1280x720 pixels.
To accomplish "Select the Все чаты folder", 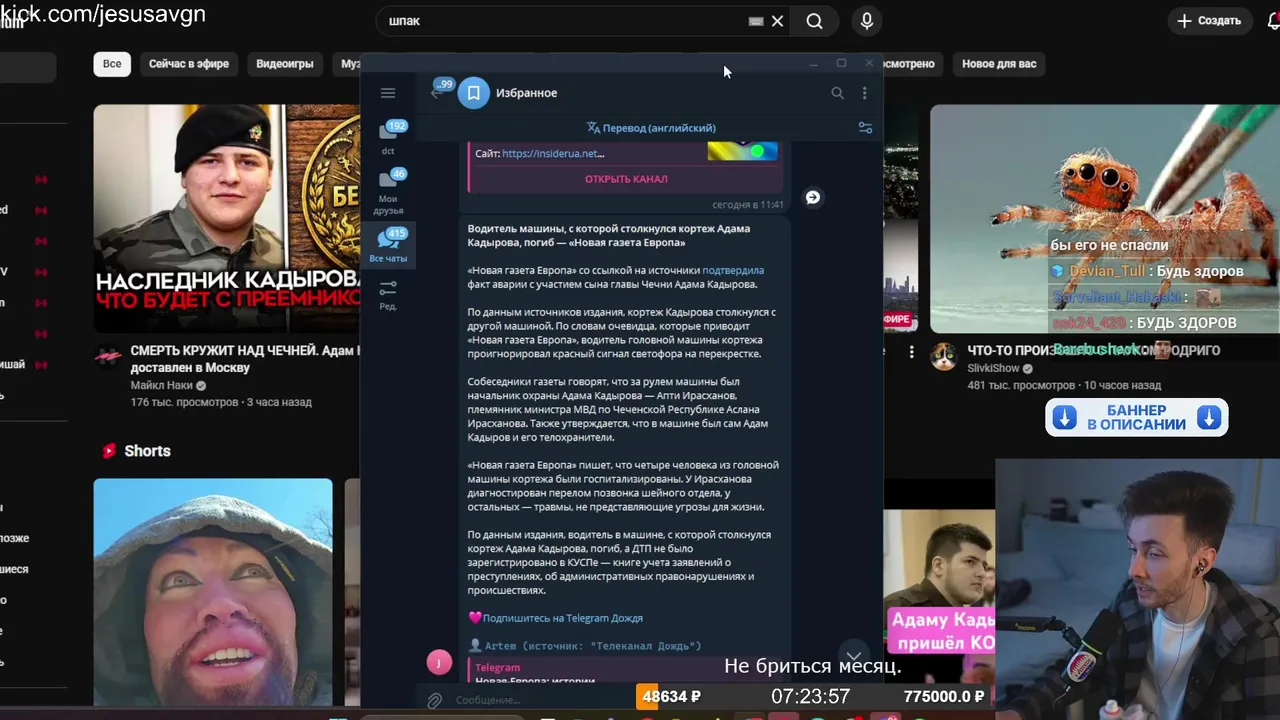I will point(389,246).
